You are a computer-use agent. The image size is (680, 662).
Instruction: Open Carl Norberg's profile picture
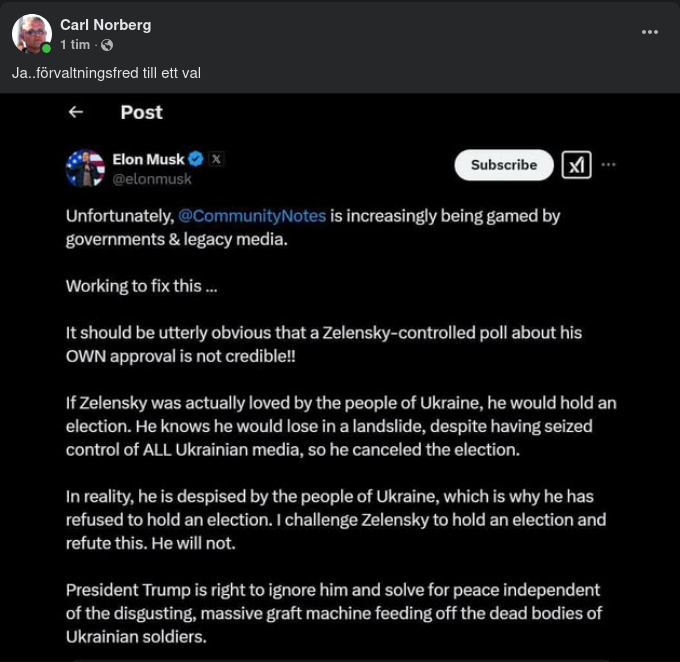pyautogui.click(x=31, y=33)
